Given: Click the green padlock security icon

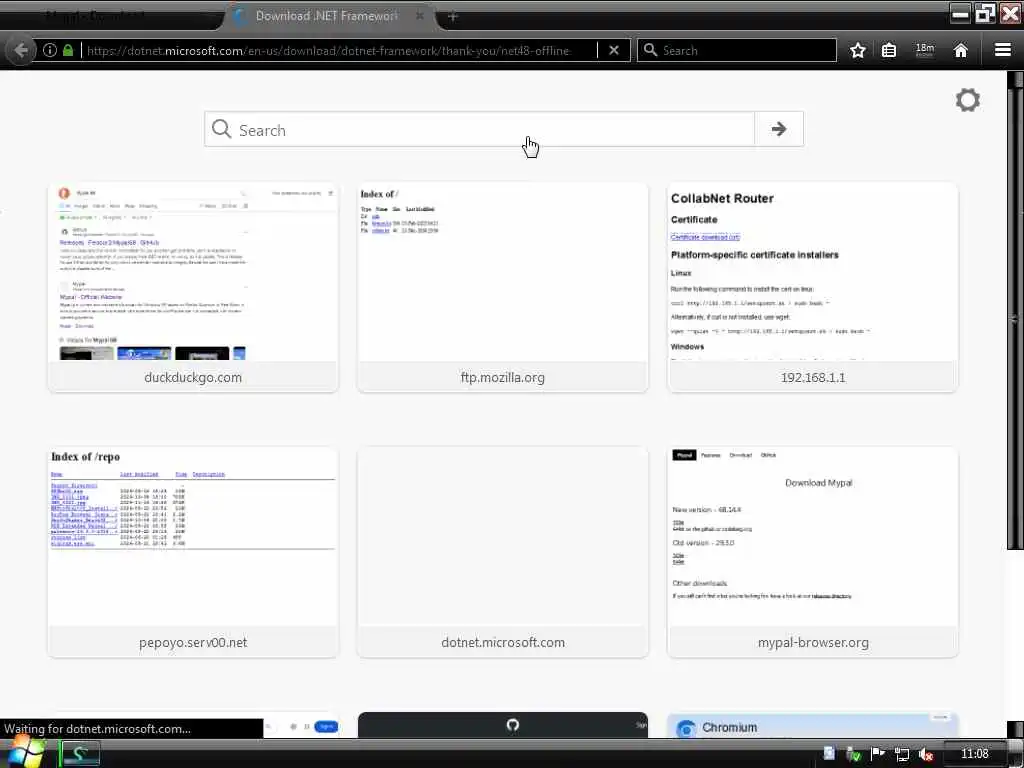Looking at the screenshot, I should 68,50.
